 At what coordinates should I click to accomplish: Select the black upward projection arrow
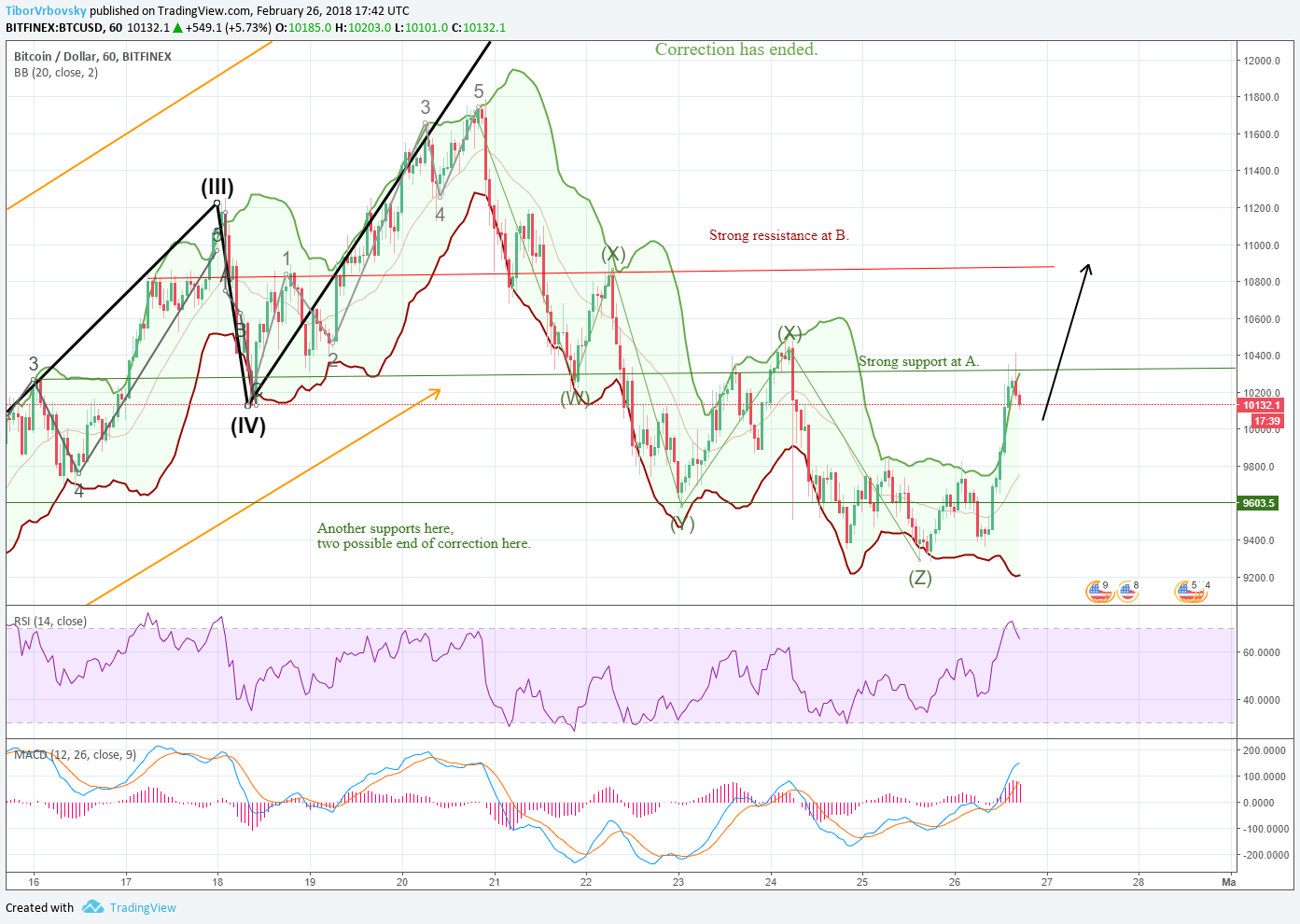[1066, 342]
